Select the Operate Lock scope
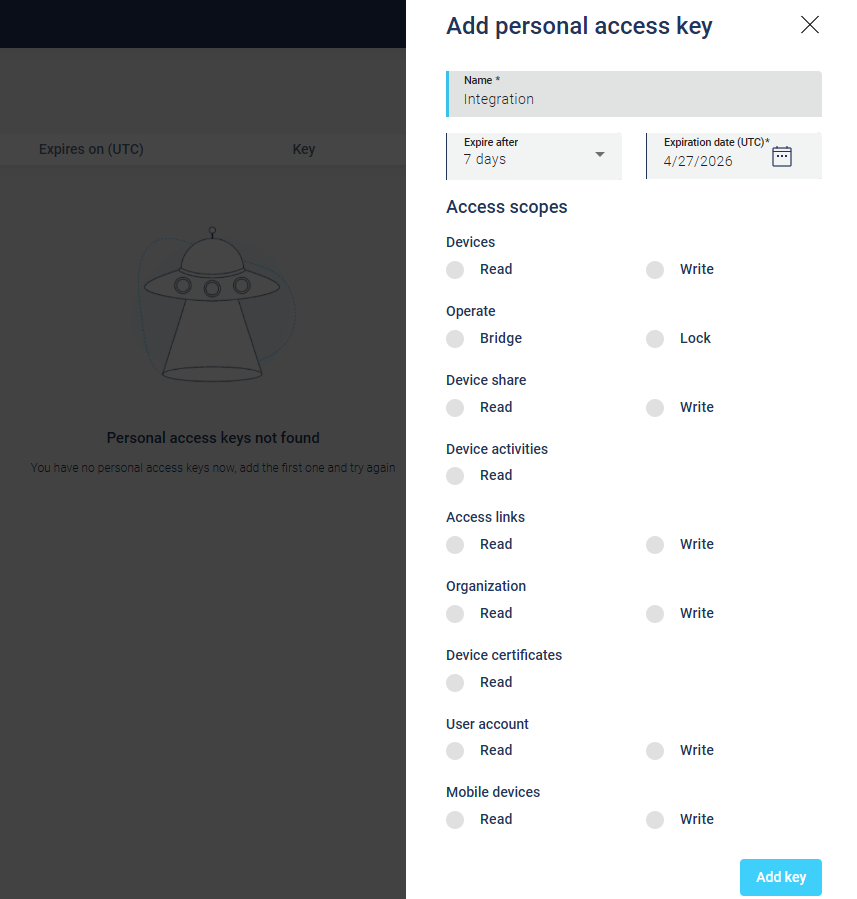The width and height of the screenshot is (857, 899). click(655, 339)
